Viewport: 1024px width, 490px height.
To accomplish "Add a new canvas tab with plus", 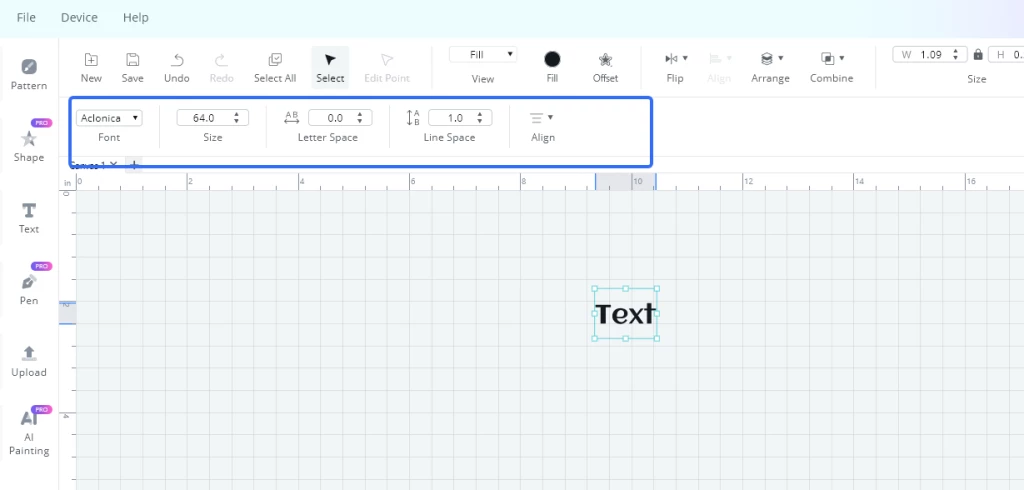I will click(133, 165).
